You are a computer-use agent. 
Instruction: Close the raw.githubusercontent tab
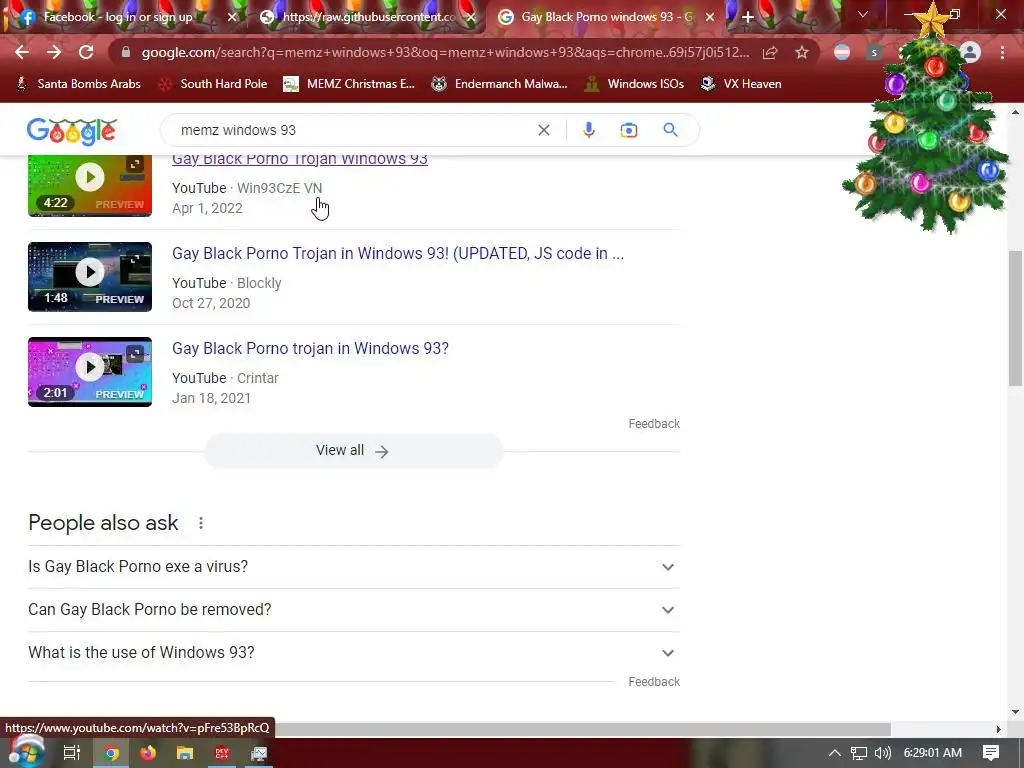point(471,17)
